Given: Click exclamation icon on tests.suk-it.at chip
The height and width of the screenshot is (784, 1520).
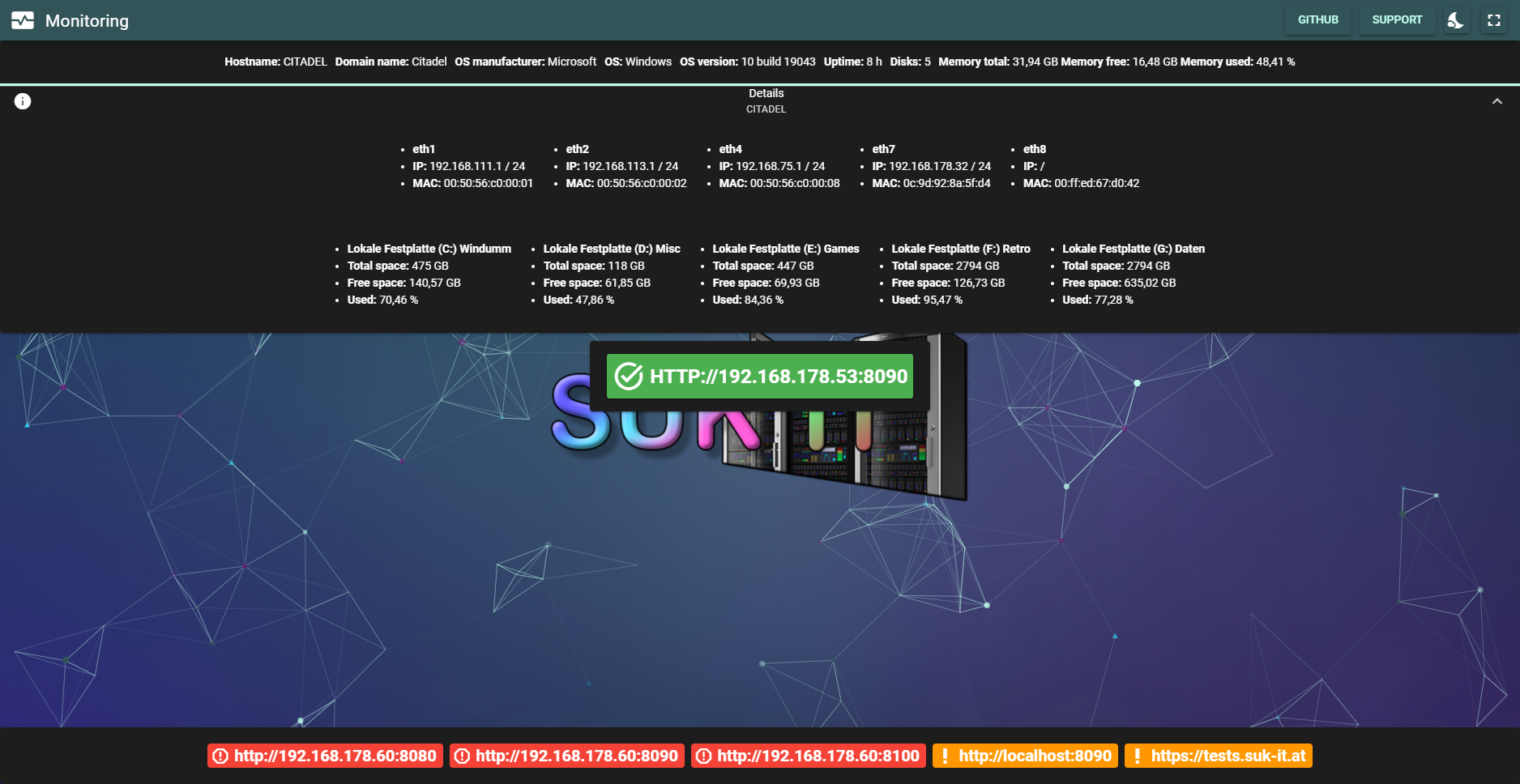Looking at the screenshot, I should [x=1137, y=756].
